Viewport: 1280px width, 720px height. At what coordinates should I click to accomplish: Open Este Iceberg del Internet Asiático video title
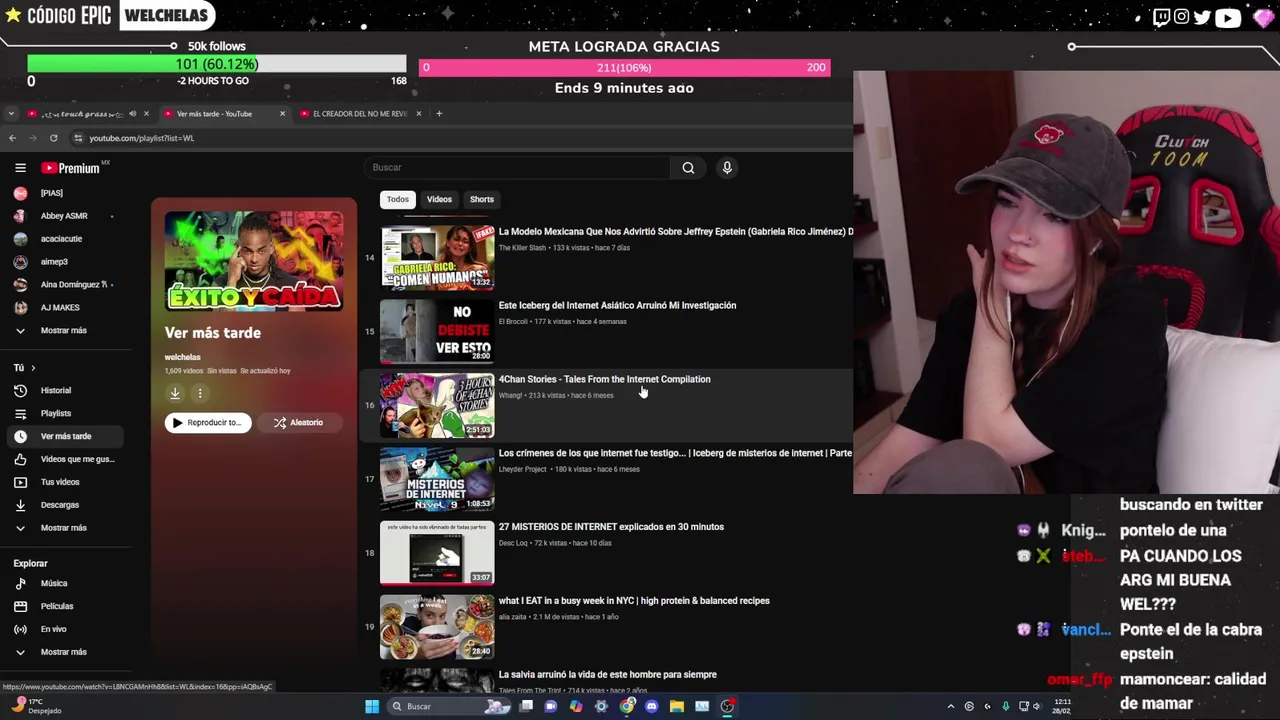pyautogui.click(x=617, y=305)
